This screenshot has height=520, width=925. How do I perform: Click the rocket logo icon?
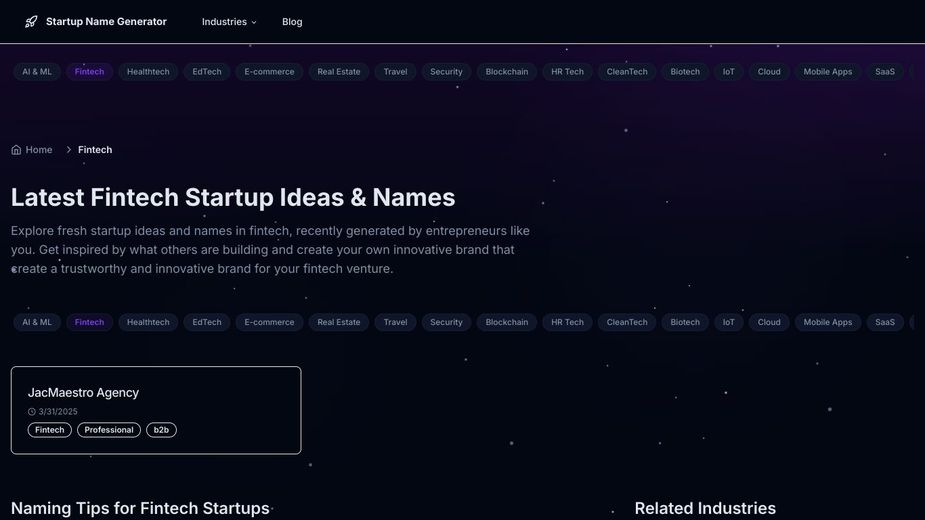(31, 22)
